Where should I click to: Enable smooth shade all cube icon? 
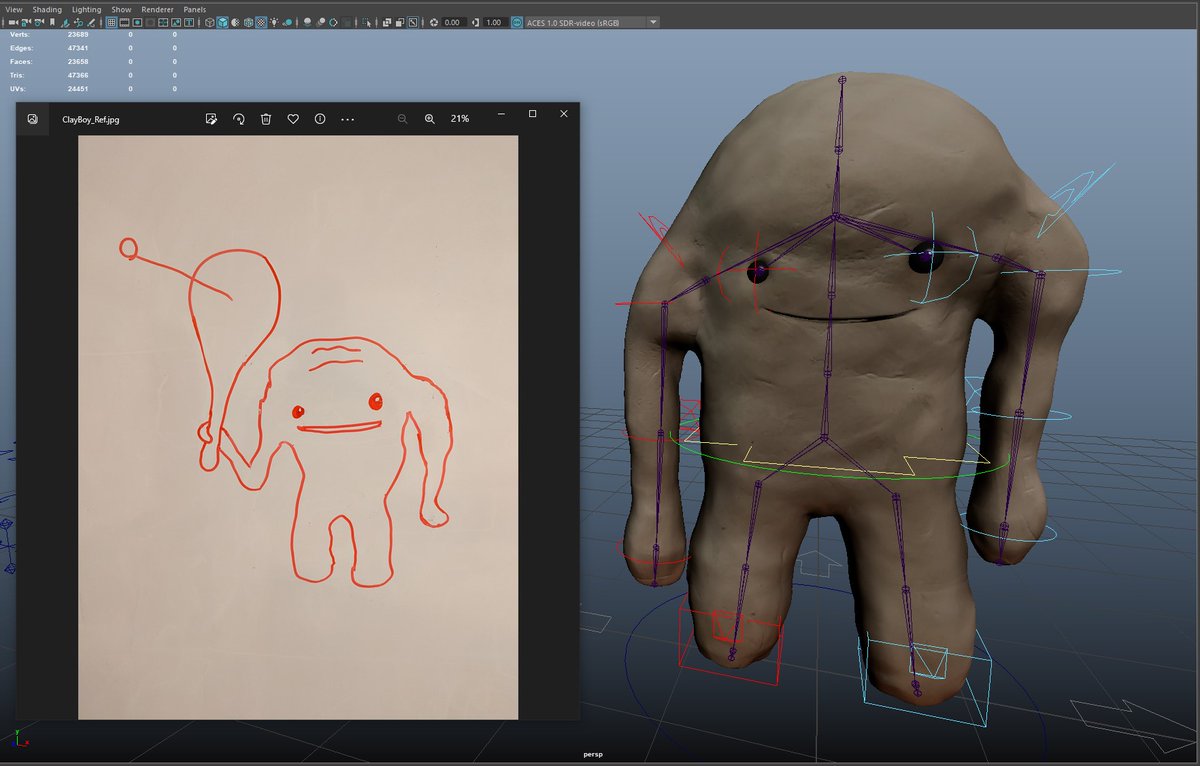pyautogui.click(x=222, y=22)
